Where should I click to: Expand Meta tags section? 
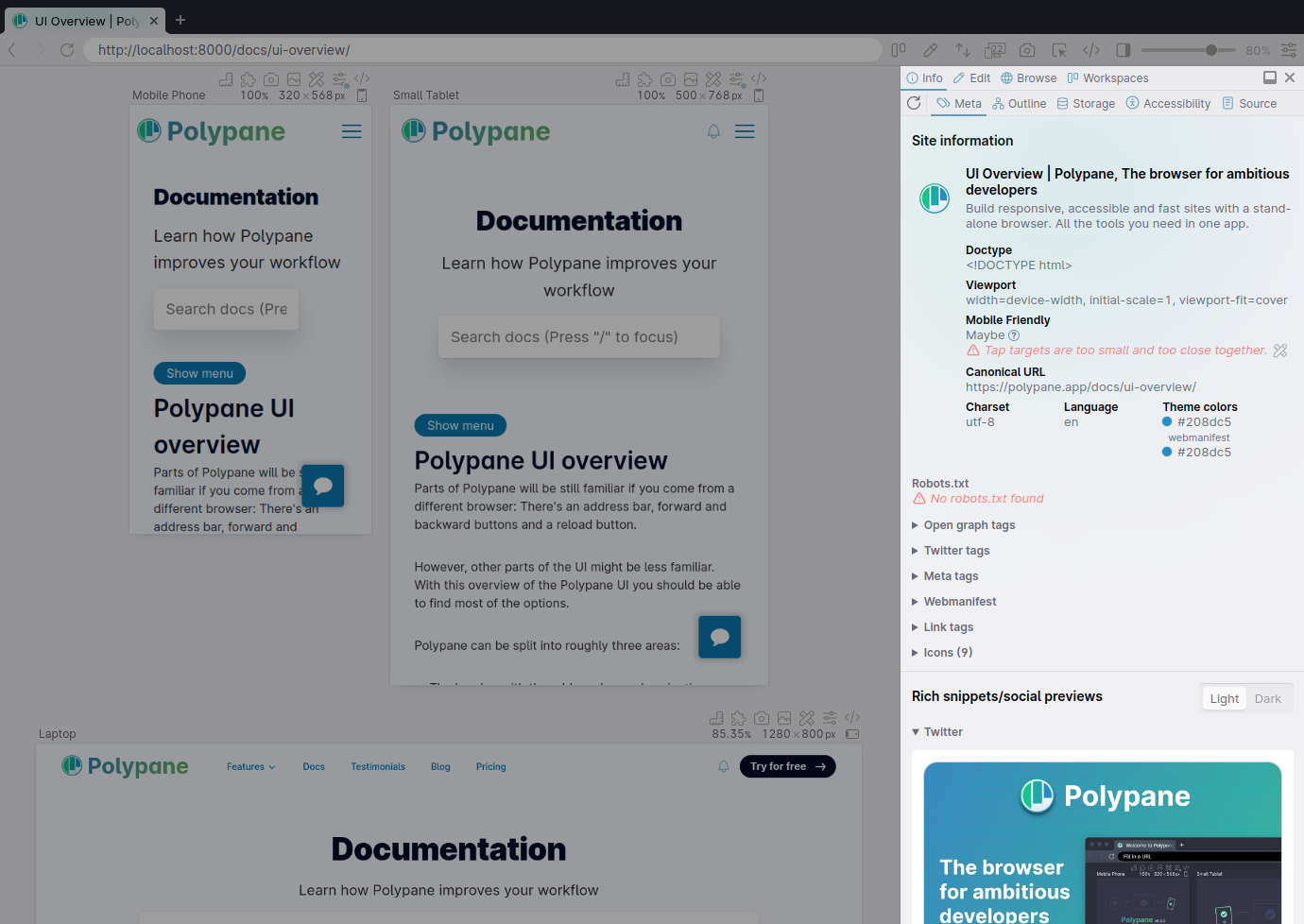coord(946,576)
